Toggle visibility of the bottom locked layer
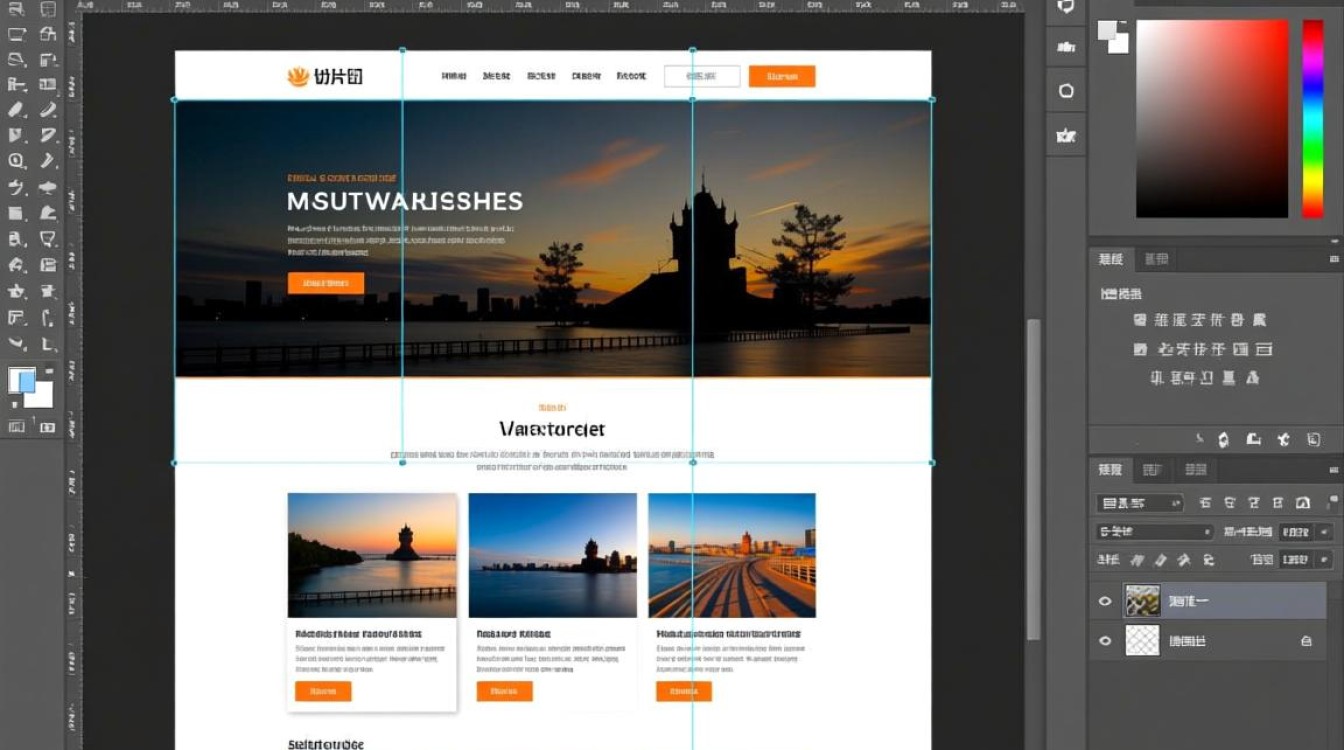The width and height of the screenshot is (1344, 750). pyautogui.click(x=1105, y=640)
